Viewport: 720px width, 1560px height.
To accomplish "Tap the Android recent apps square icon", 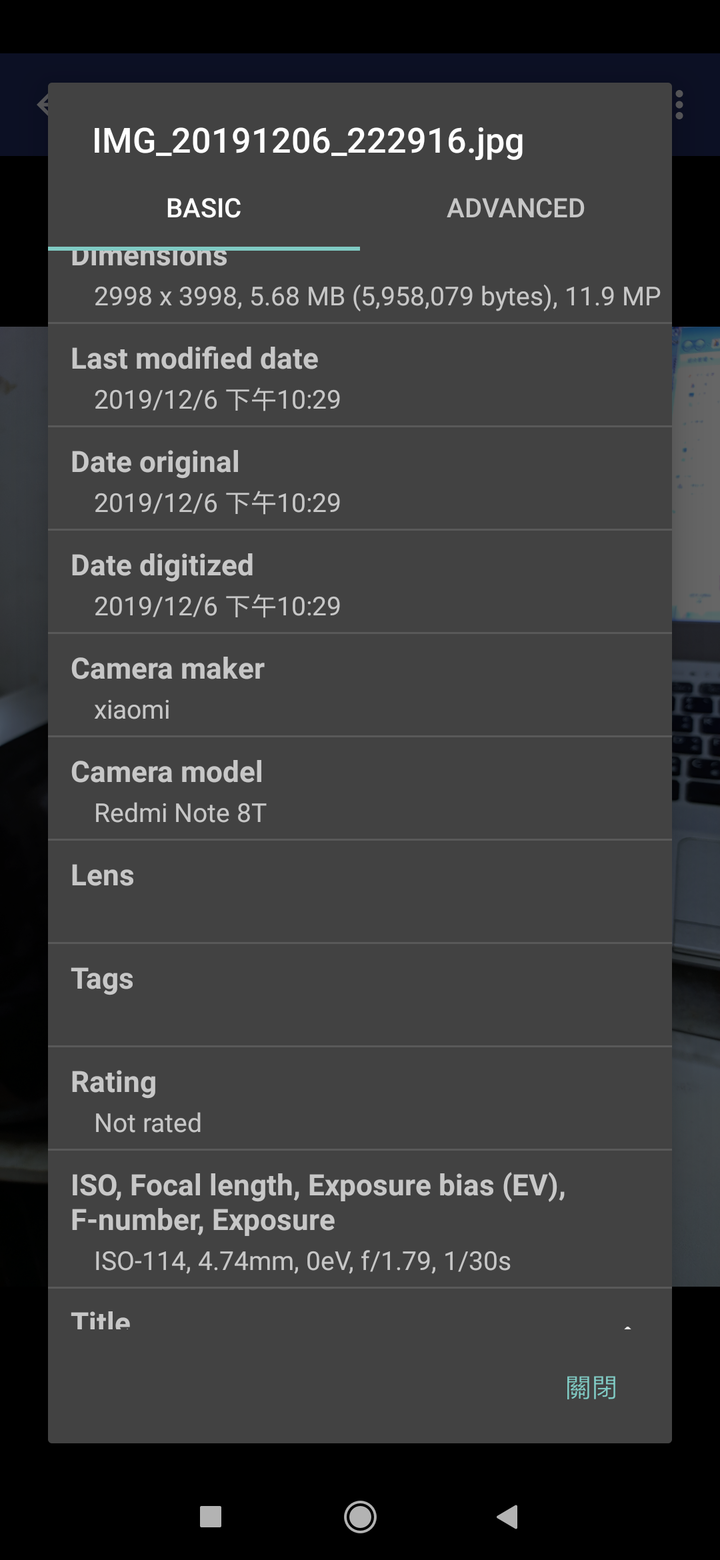I will click(210, 1516).
